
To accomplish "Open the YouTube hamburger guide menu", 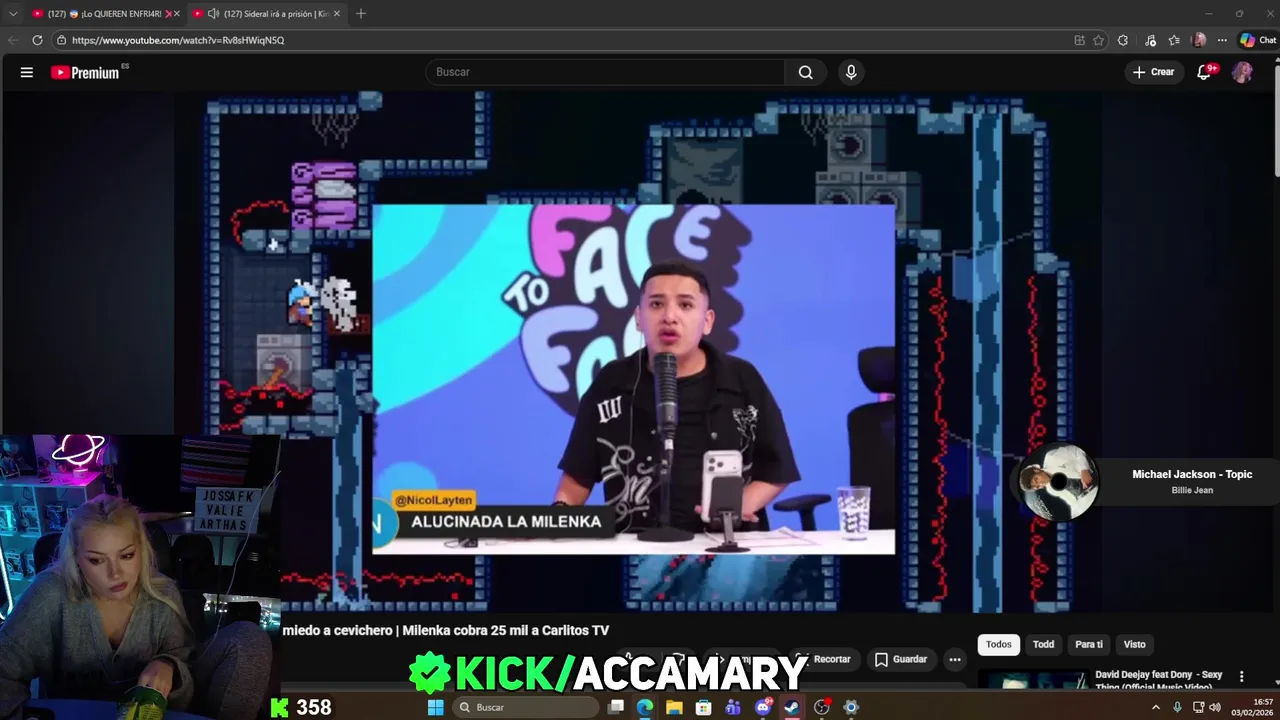I will (x=27, y=72).
